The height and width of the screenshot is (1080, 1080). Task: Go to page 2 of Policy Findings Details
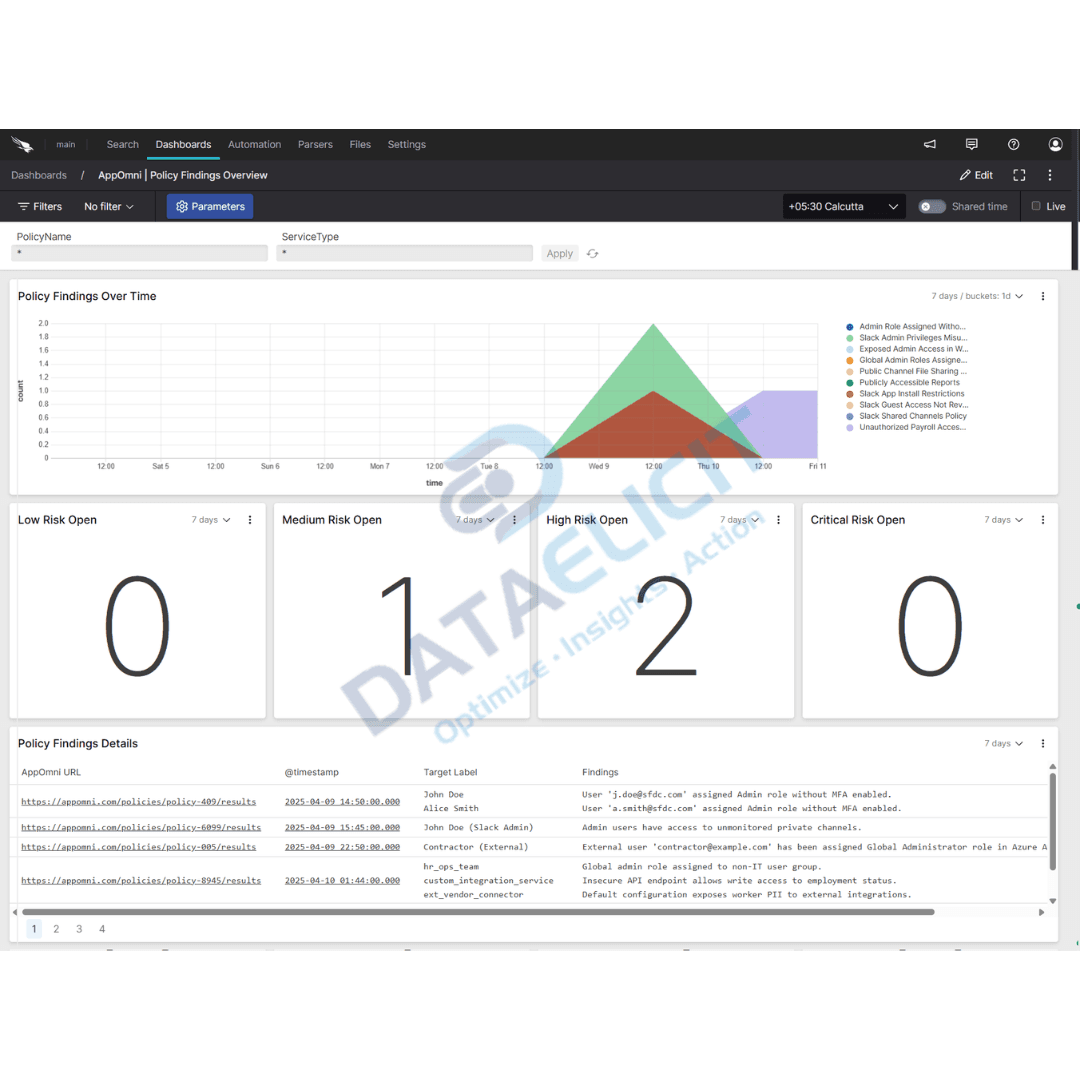[x=56, y=929]
